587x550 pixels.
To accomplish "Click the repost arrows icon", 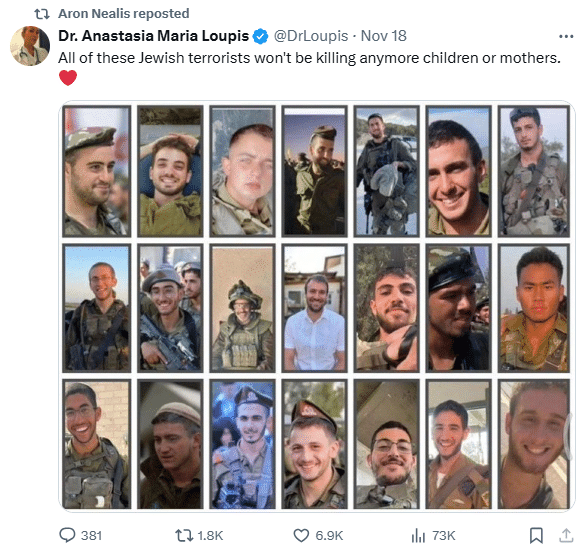I will [x=184, y=535].
